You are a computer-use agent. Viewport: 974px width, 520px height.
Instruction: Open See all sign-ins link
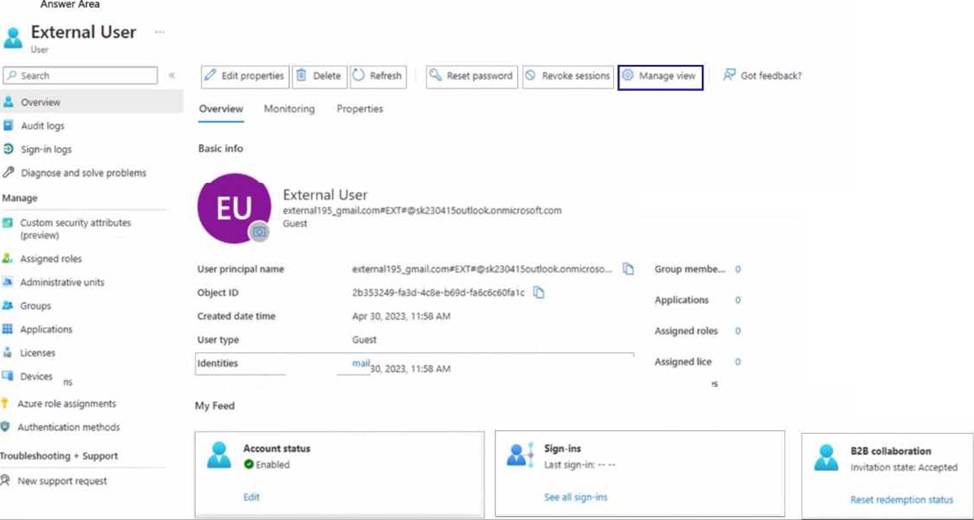pyautogui.click(x=575, y=497)
